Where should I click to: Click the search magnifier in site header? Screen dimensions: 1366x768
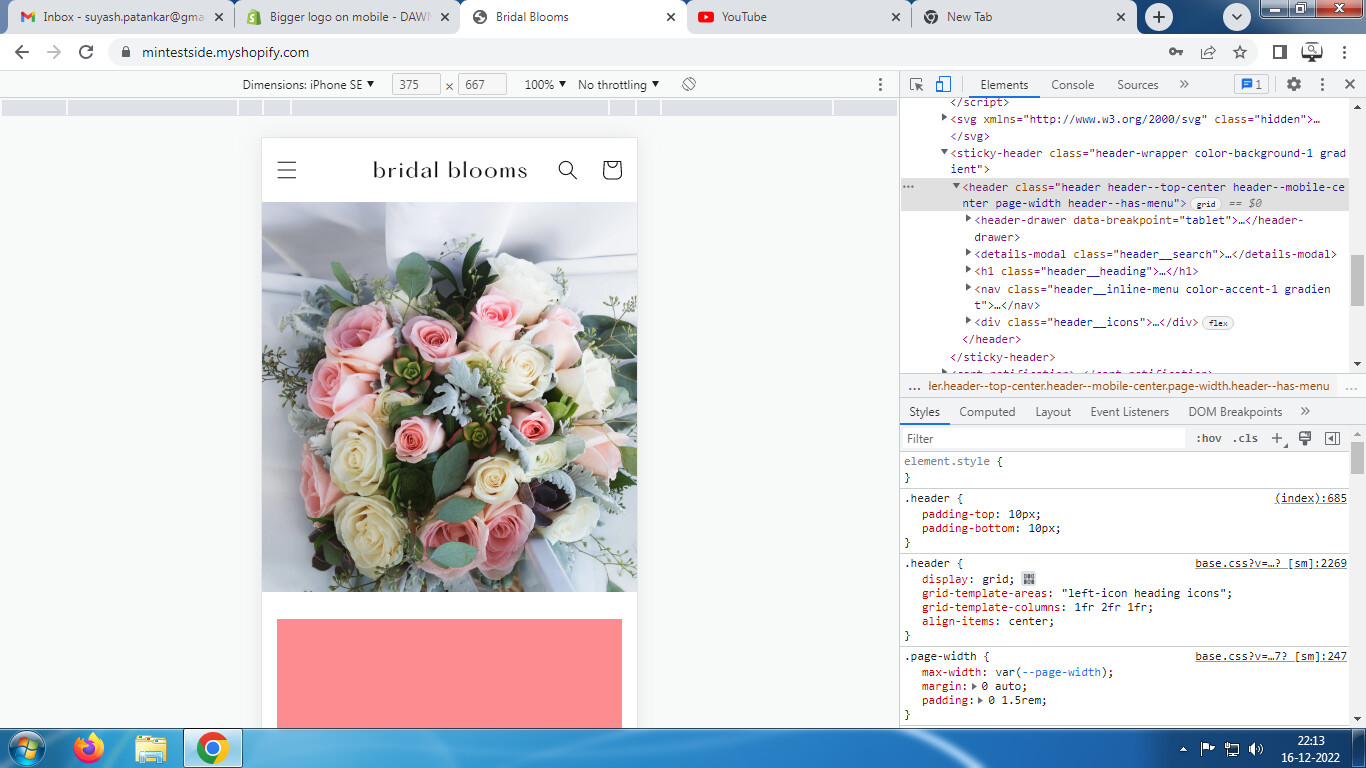568,170
